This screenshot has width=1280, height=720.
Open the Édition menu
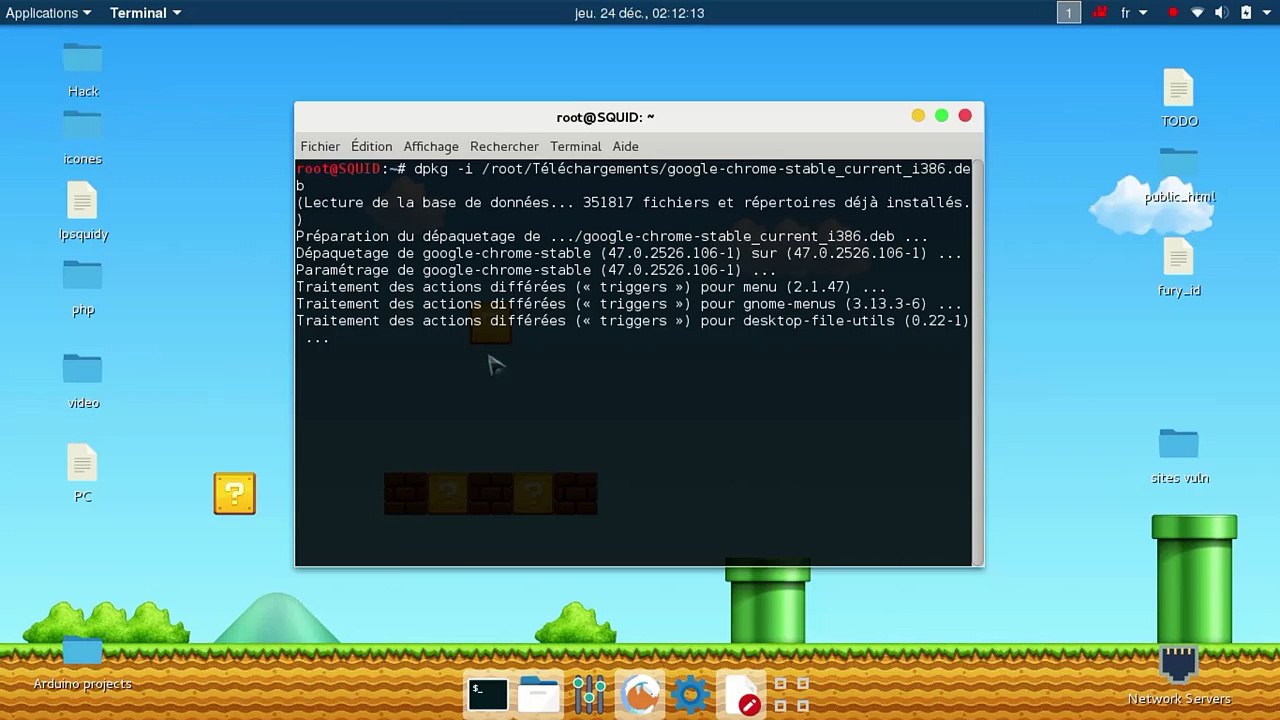[x=371, y=146]
